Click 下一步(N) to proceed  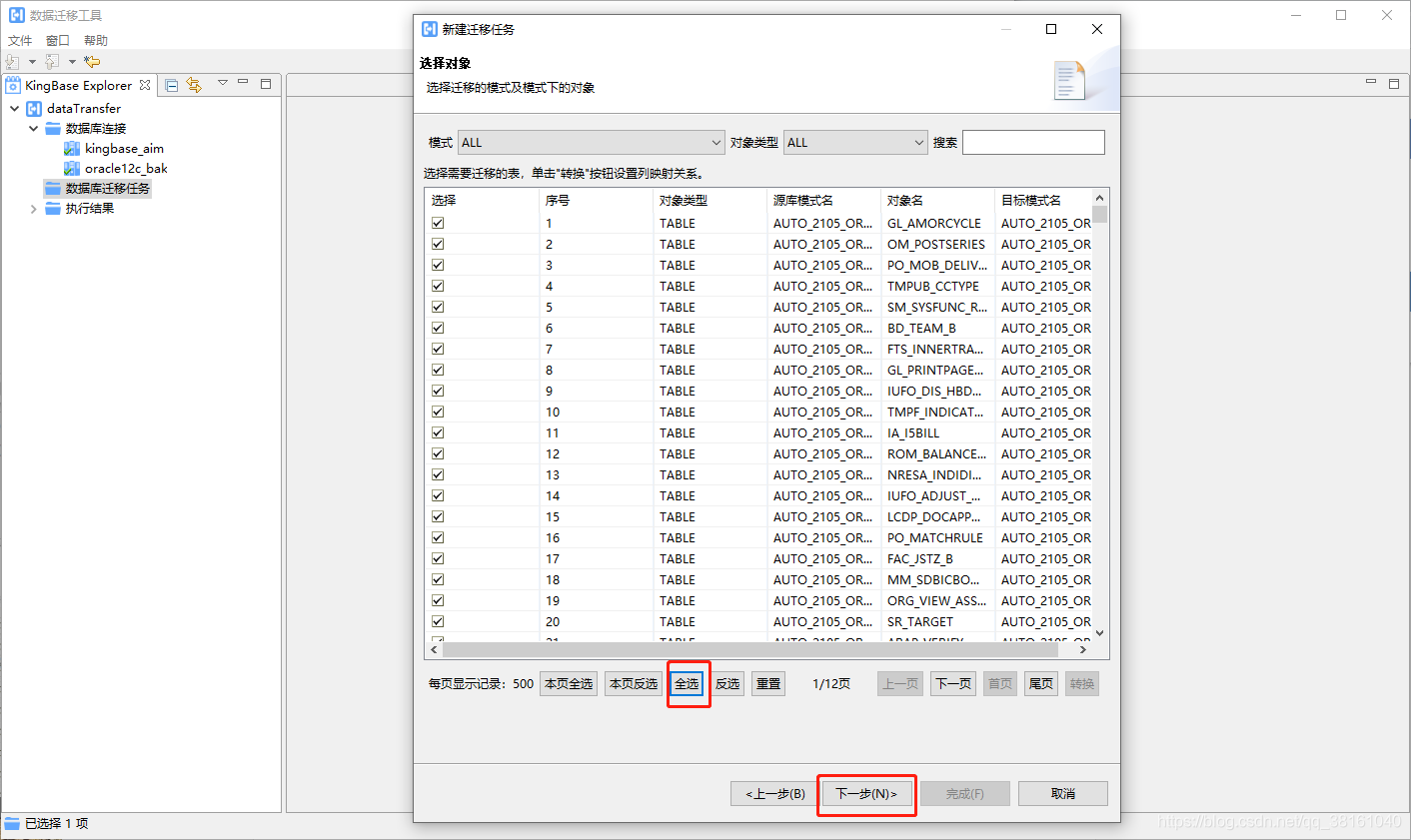866,794
